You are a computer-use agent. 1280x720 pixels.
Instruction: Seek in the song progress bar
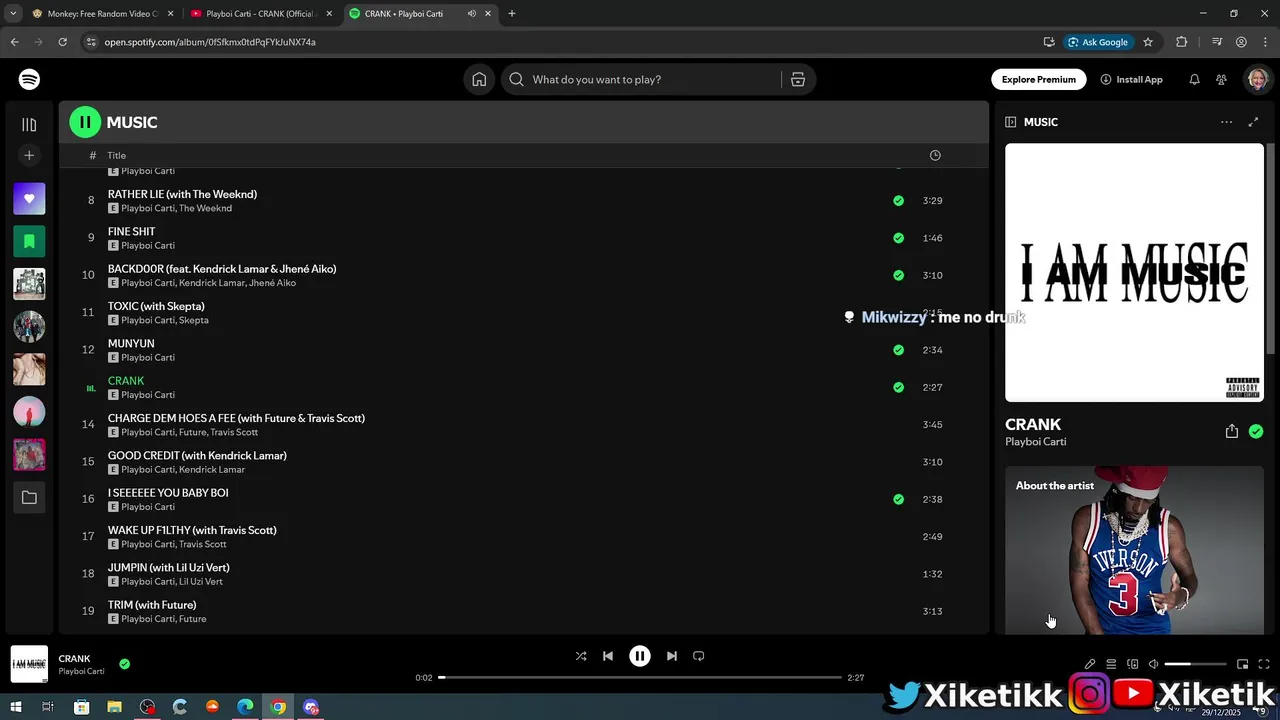point(640,678)
